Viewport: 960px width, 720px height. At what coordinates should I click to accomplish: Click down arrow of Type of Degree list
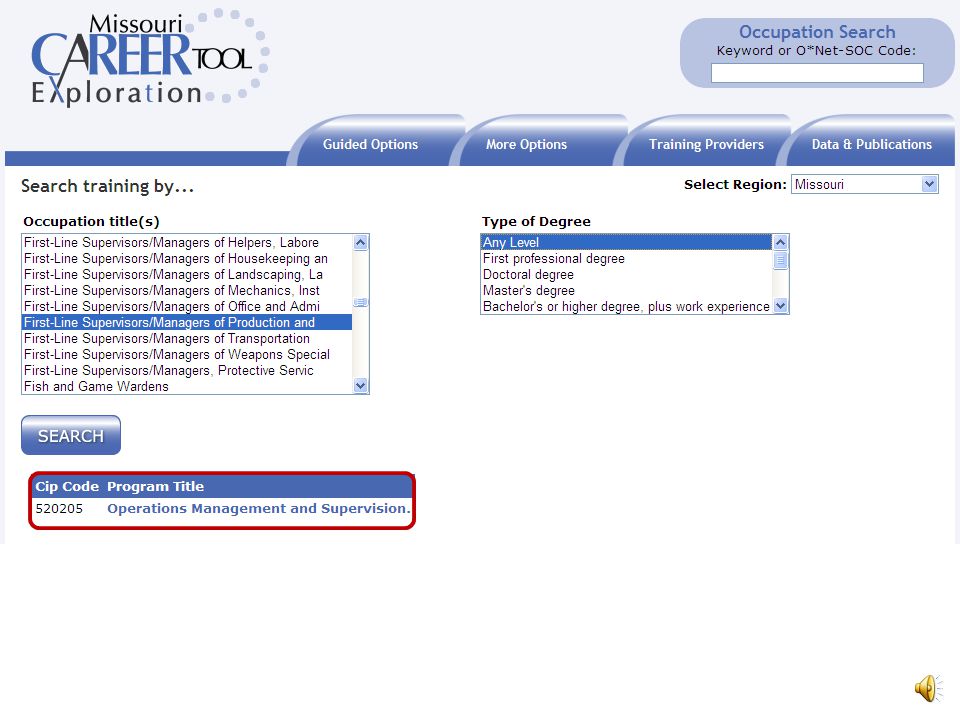(780, 306)
